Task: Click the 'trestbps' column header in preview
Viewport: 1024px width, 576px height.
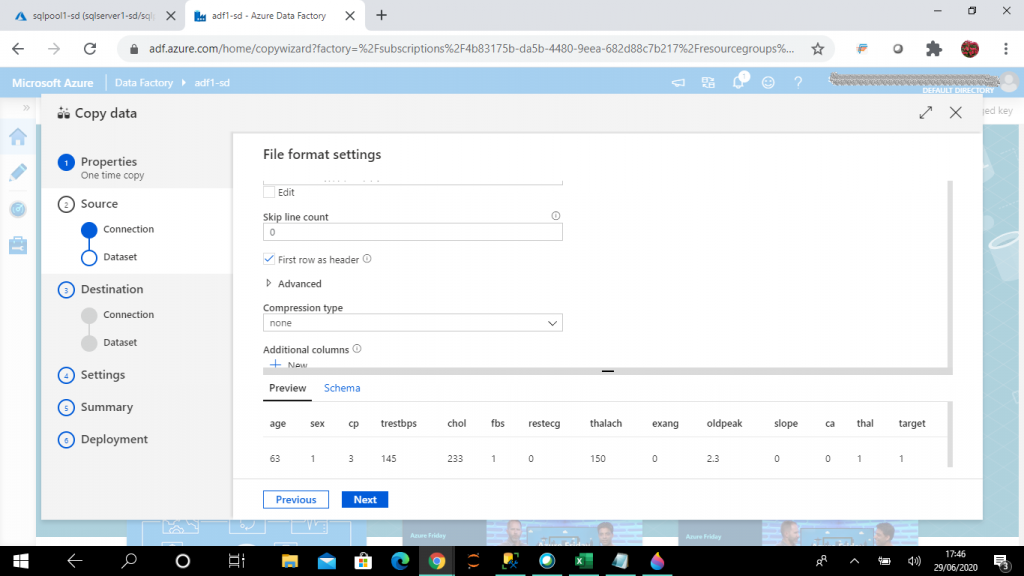Action: tap(398, 423)
